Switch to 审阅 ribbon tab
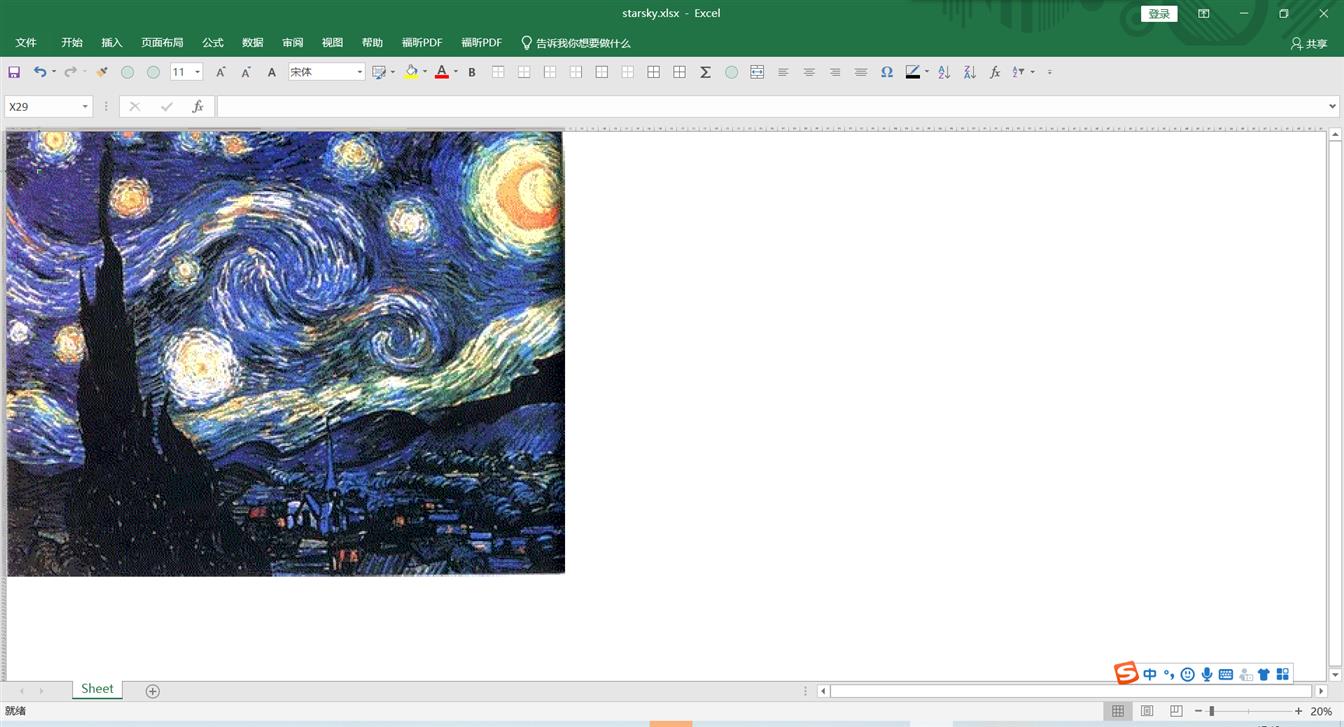The image size is (1344, 727). 293,43
